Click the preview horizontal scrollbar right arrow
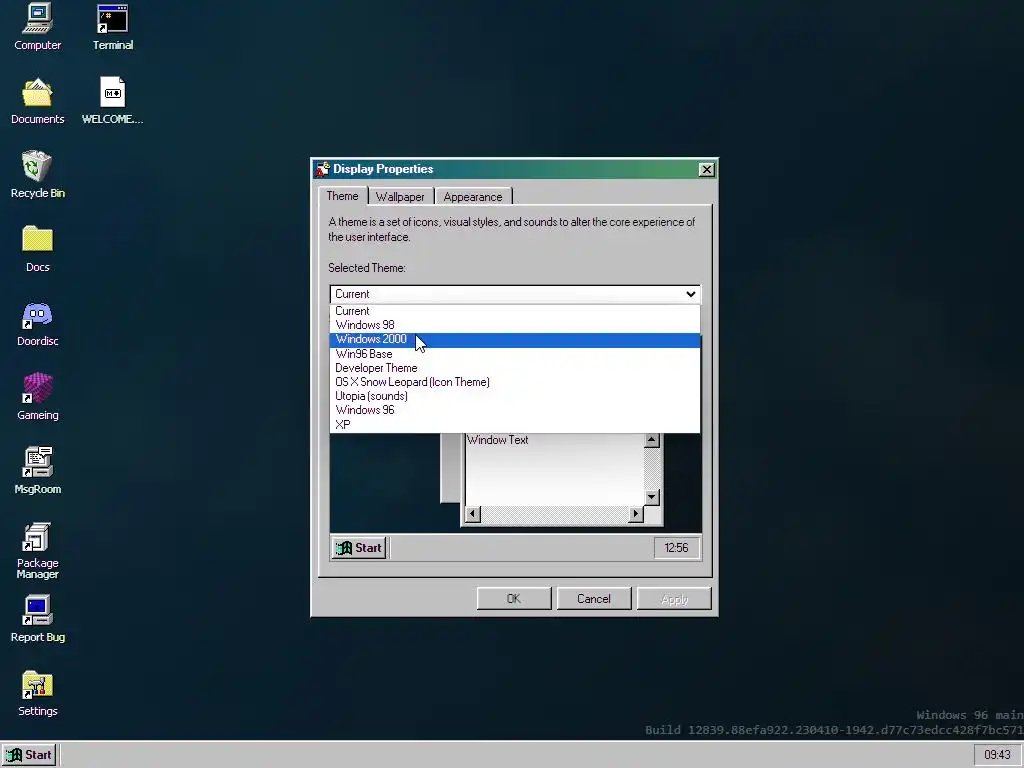1024x768 pixels. click(635, 515)
